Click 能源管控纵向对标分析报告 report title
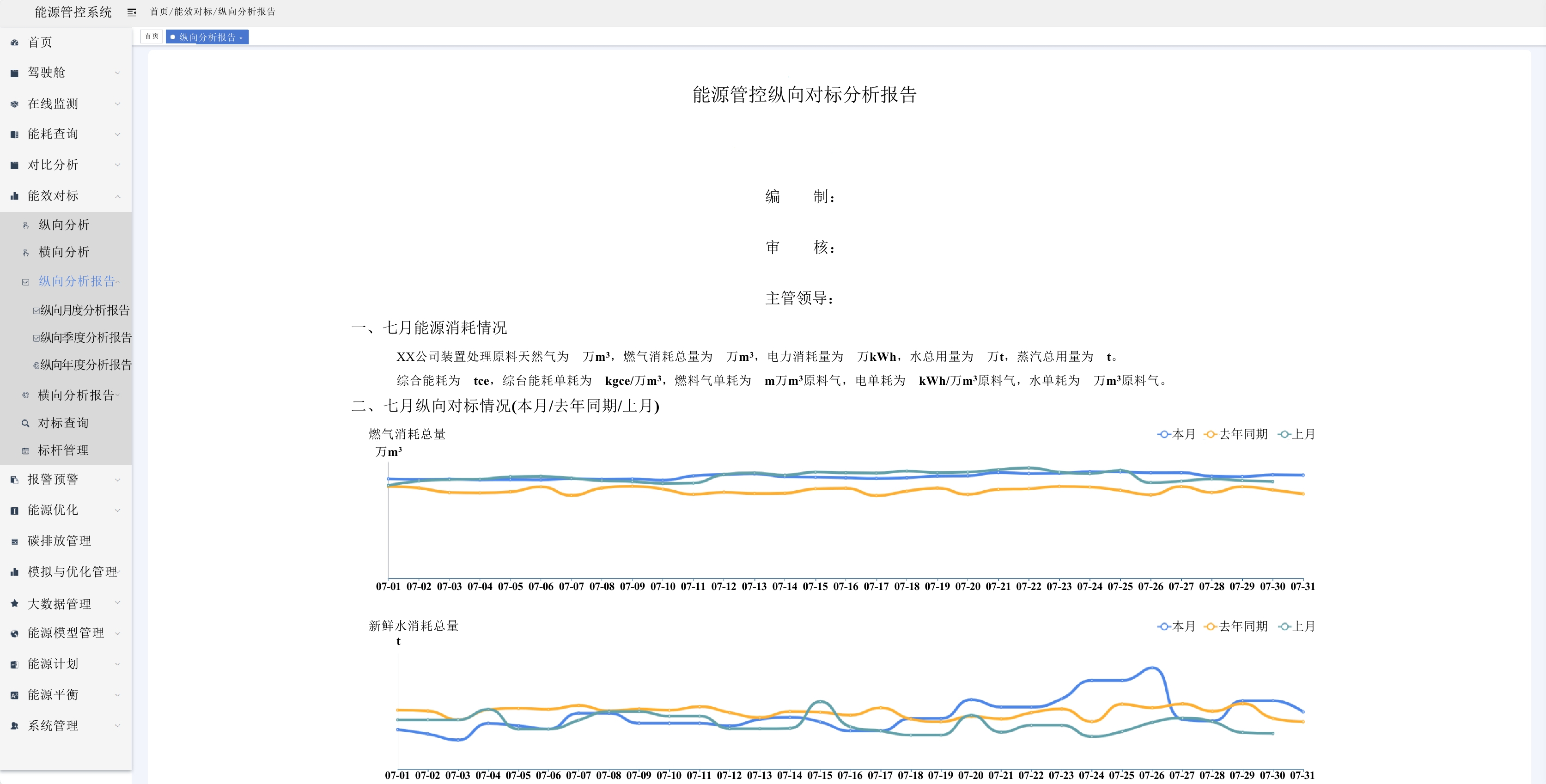1546x784 pixels. [804, 95]
